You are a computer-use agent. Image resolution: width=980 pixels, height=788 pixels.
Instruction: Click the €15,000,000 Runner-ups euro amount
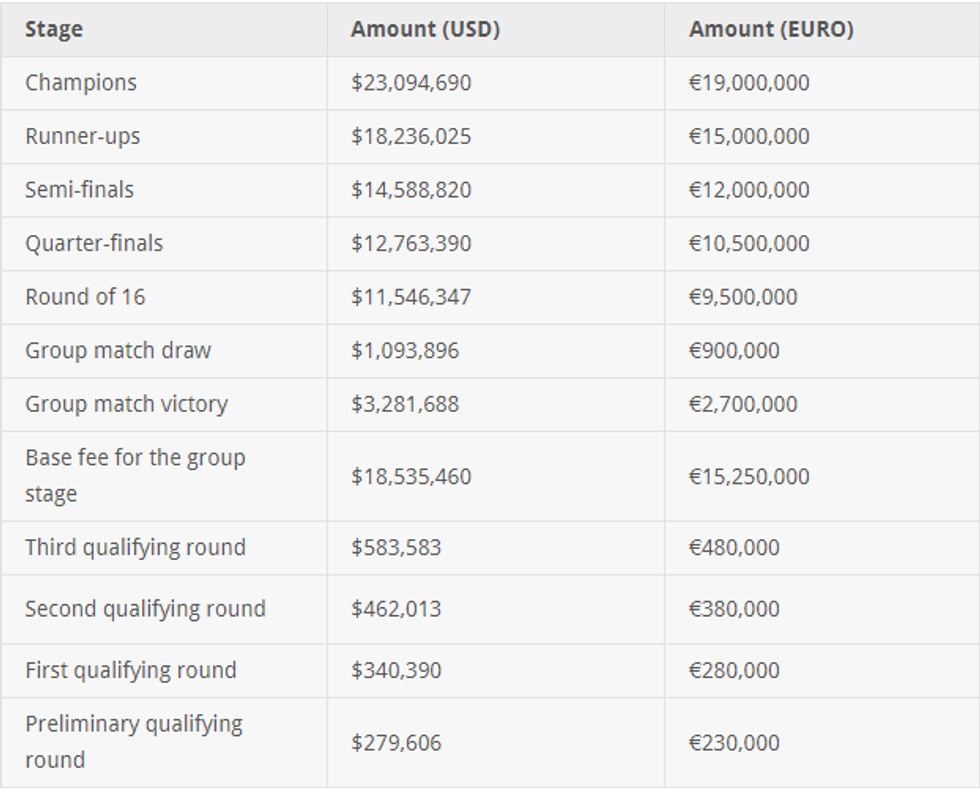749,137
